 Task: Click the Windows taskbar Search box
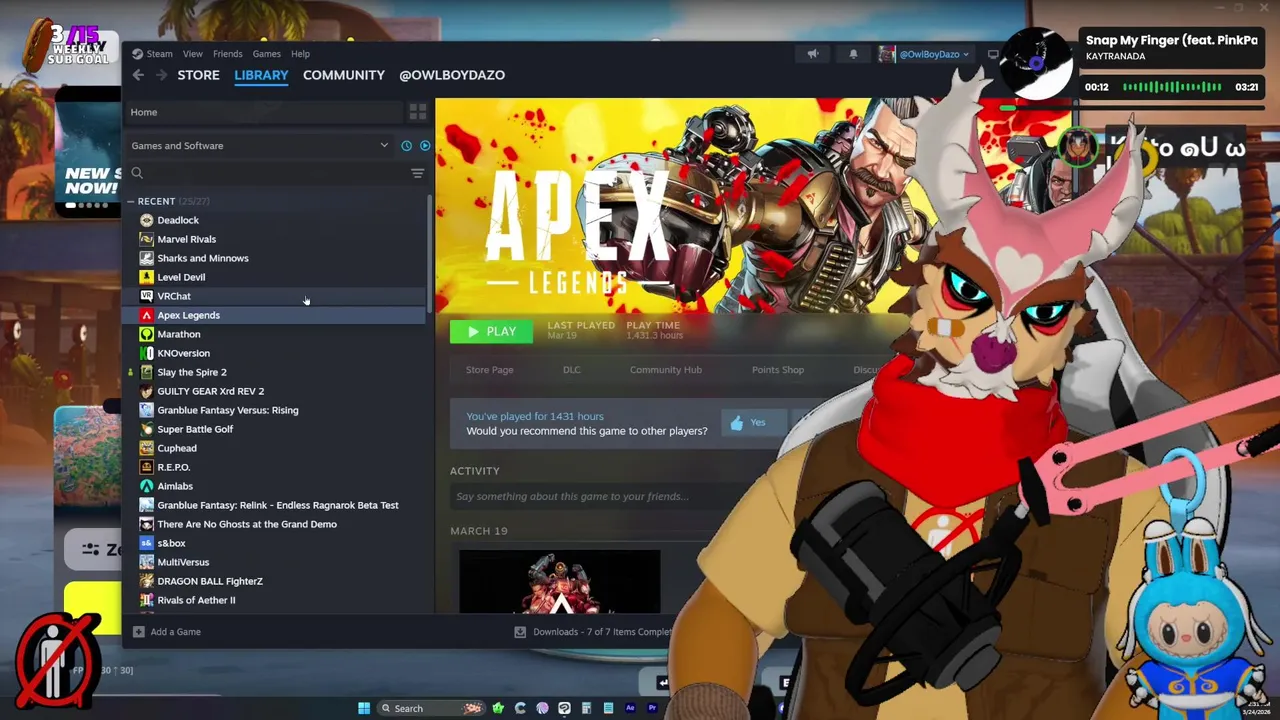432,708
